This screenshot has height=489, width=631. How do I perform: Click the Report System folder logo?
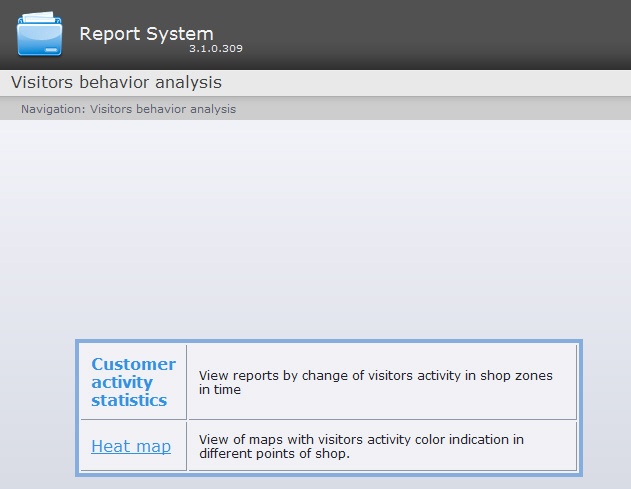point(40,36)
